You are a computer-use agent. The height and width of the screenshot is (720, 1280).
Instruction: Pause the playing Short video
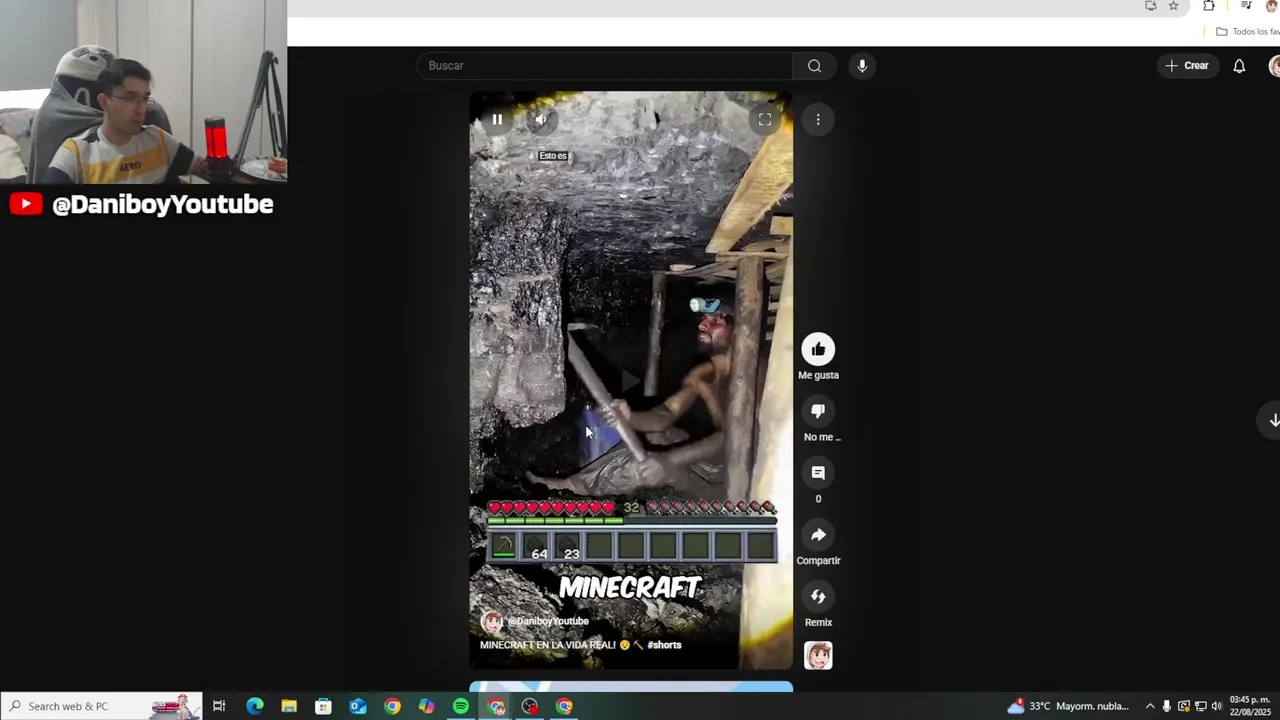click(497, 120)
